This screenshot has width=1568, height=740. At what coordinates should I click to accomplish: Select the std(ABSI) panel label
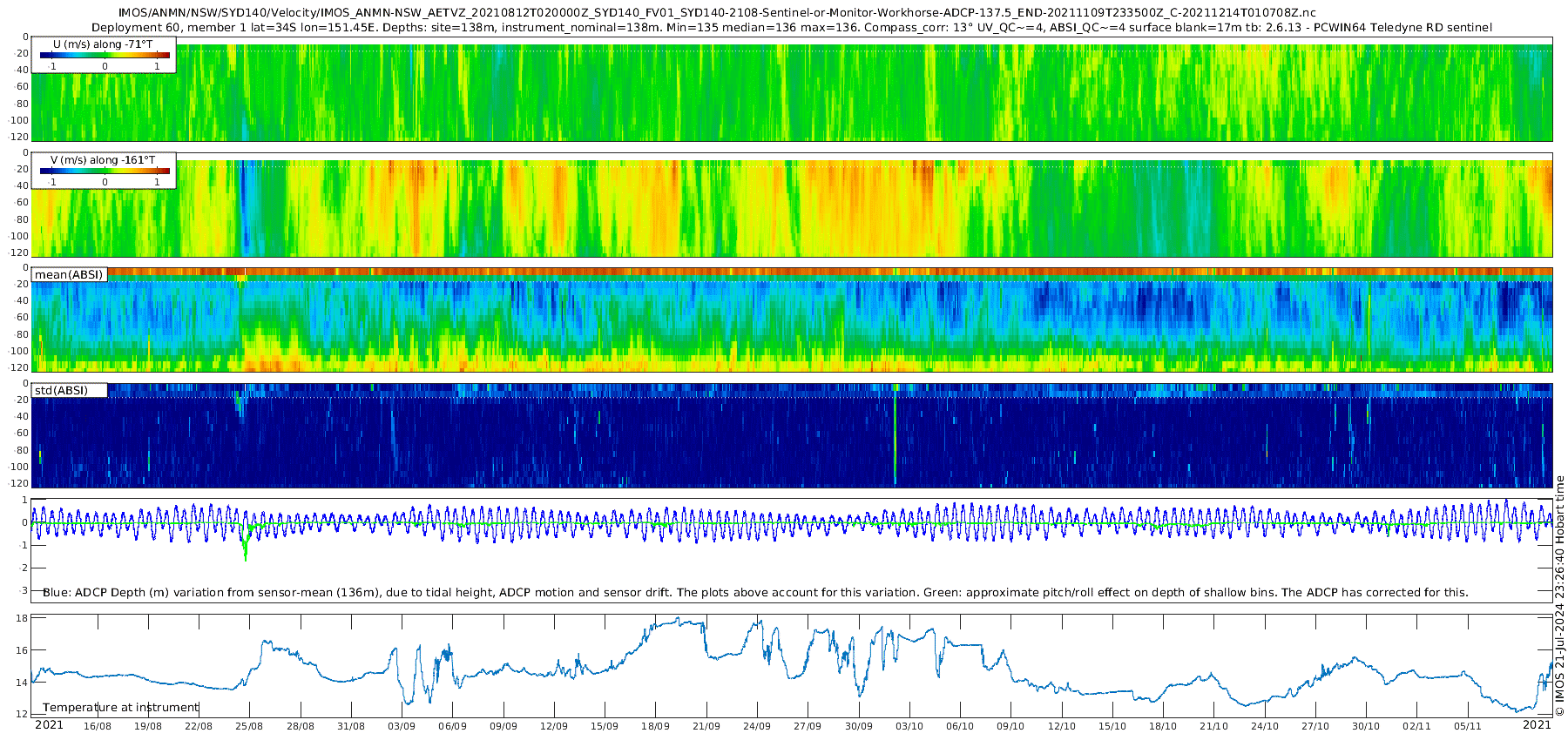point(62,390)
